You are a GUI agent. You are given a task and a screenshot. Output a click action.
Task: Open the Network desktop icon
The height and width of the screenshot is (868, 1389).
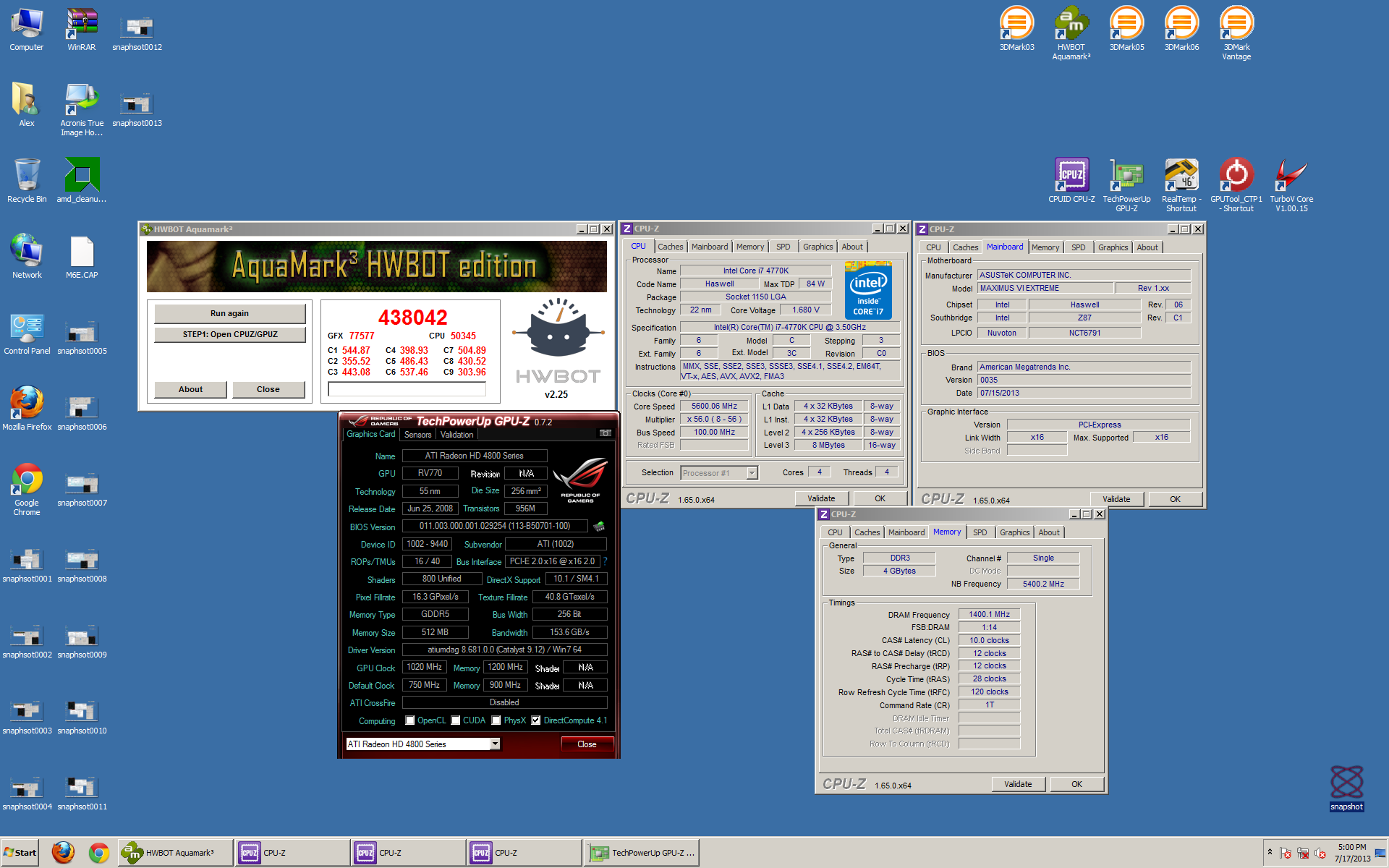[27, 257]
